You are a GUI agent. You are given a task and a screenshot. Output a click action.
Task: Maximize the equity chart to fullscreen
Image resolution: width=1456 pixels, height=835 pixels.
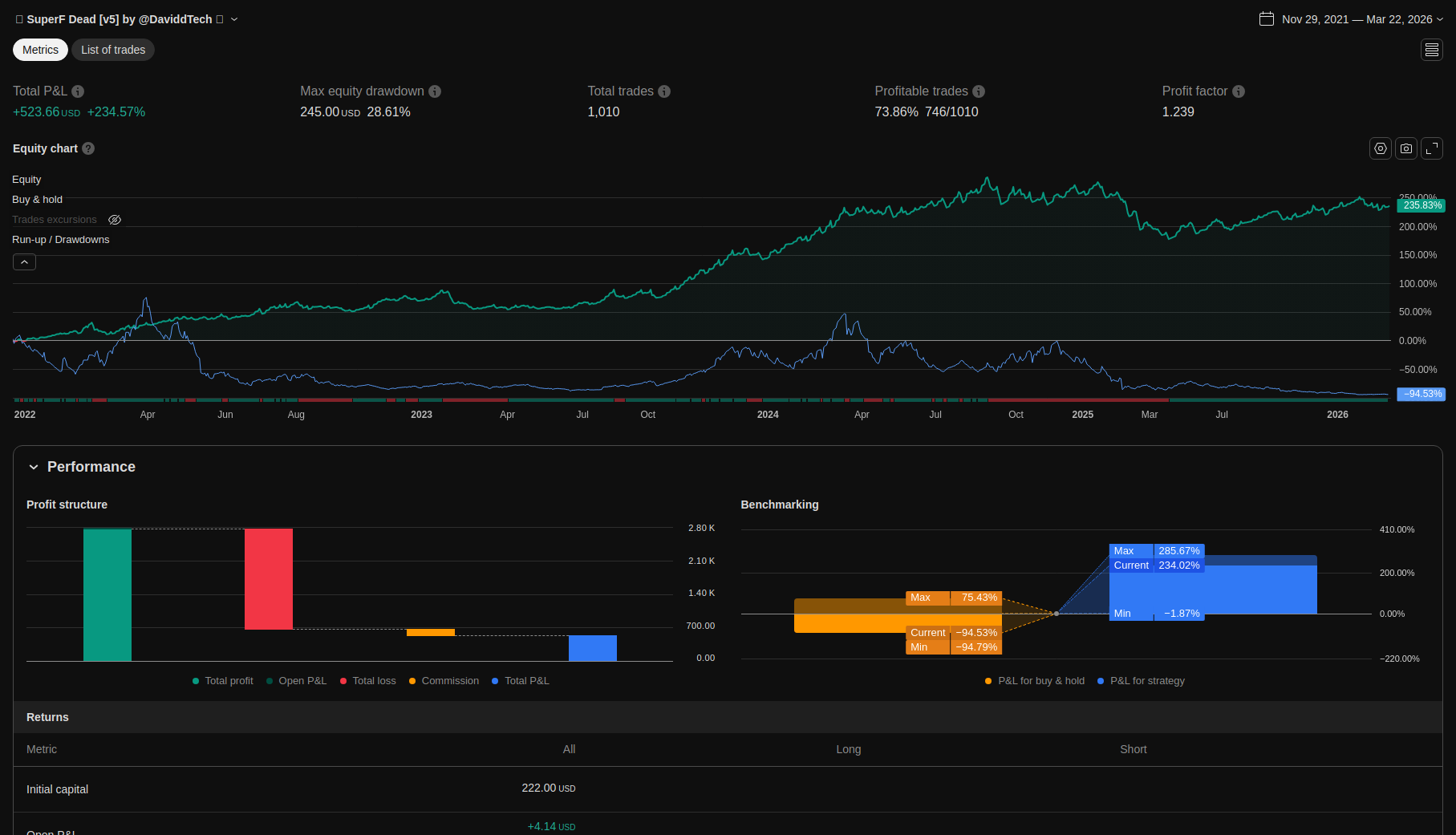(x=1431, y=148)
